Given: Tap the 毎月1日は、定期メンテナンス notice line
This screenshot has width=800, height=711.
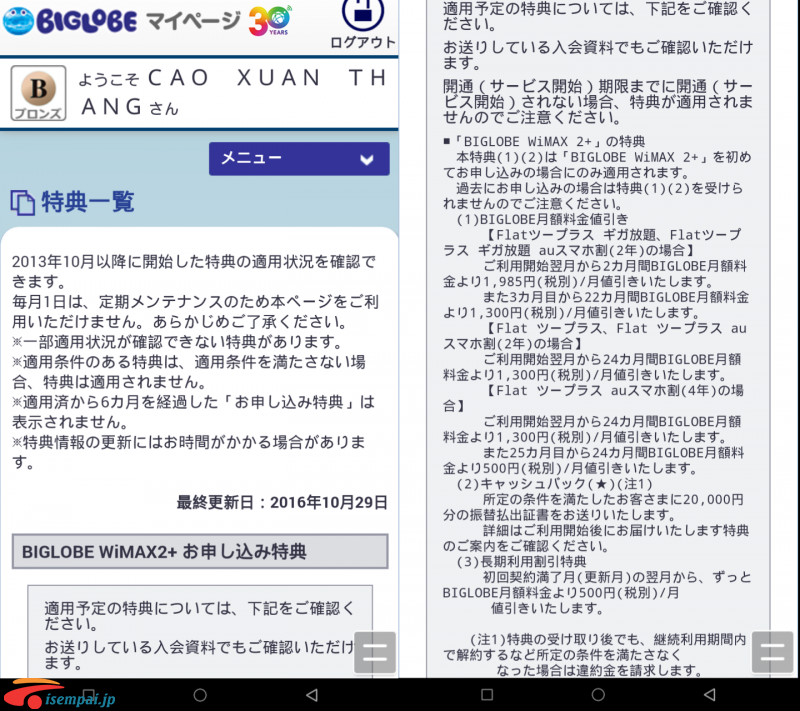Looking at the screenshot, I should pos(195,312).
